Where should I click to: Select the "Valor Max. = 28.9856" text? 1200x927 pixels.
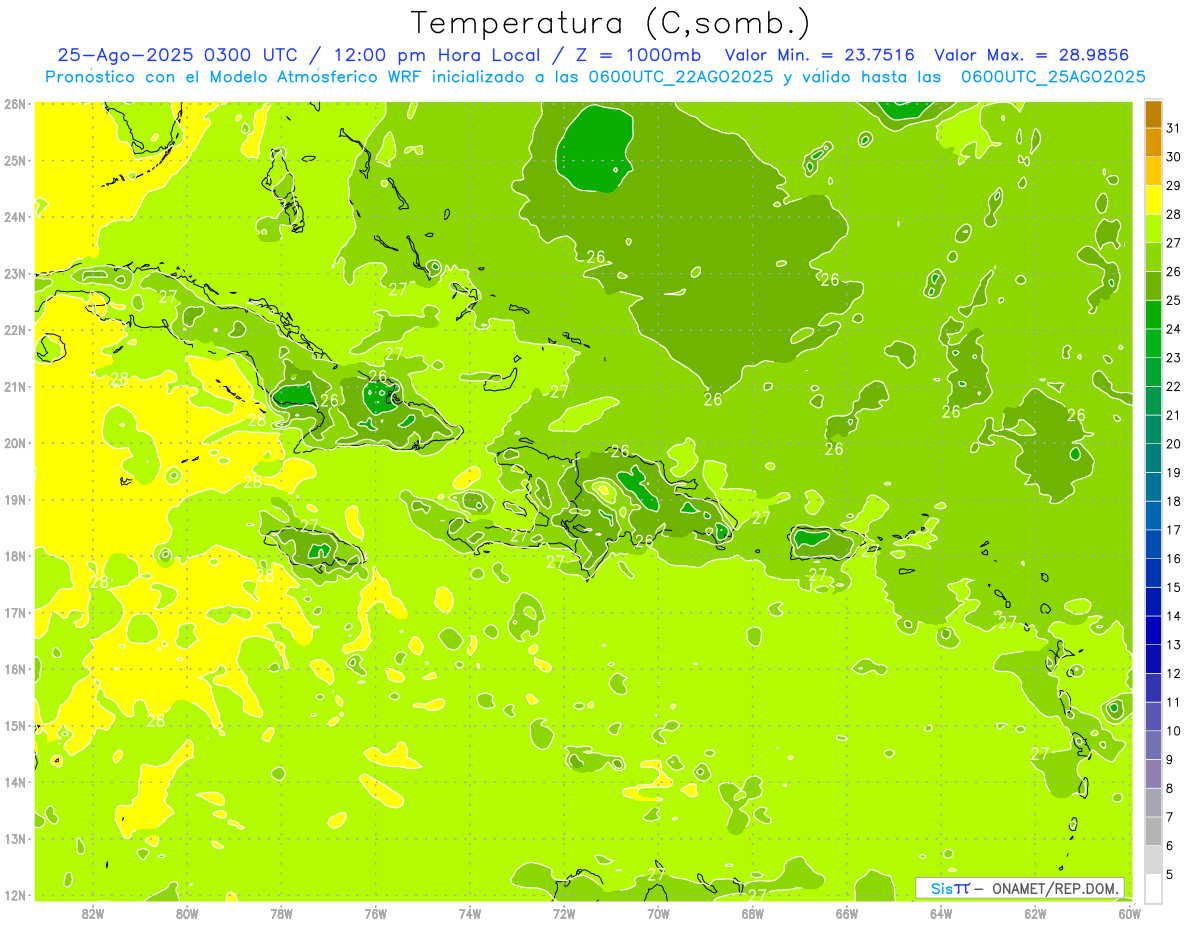point(1032,56)
